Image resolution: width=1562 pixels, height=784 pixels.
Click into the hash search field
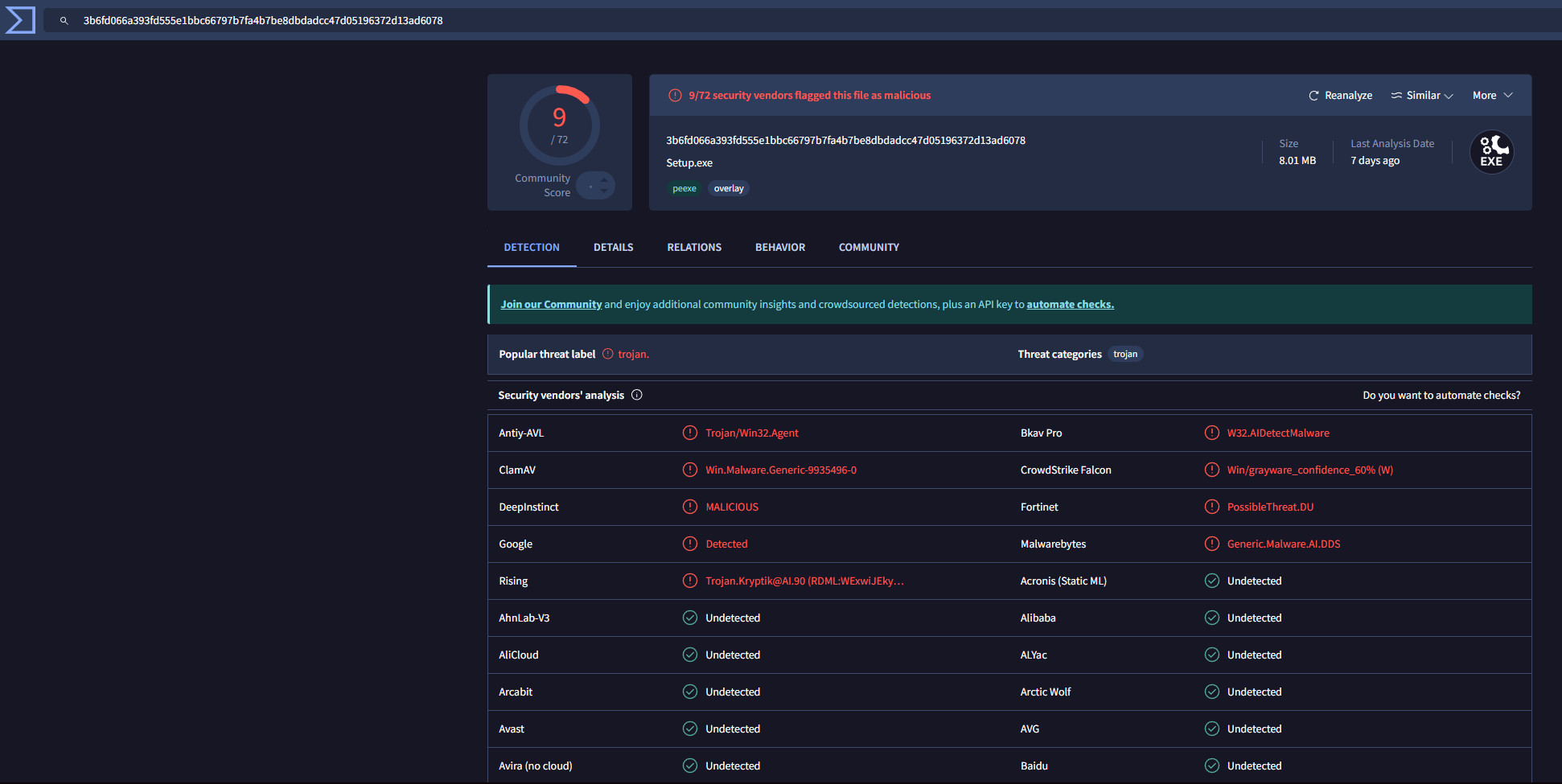(x=804, y=21)
